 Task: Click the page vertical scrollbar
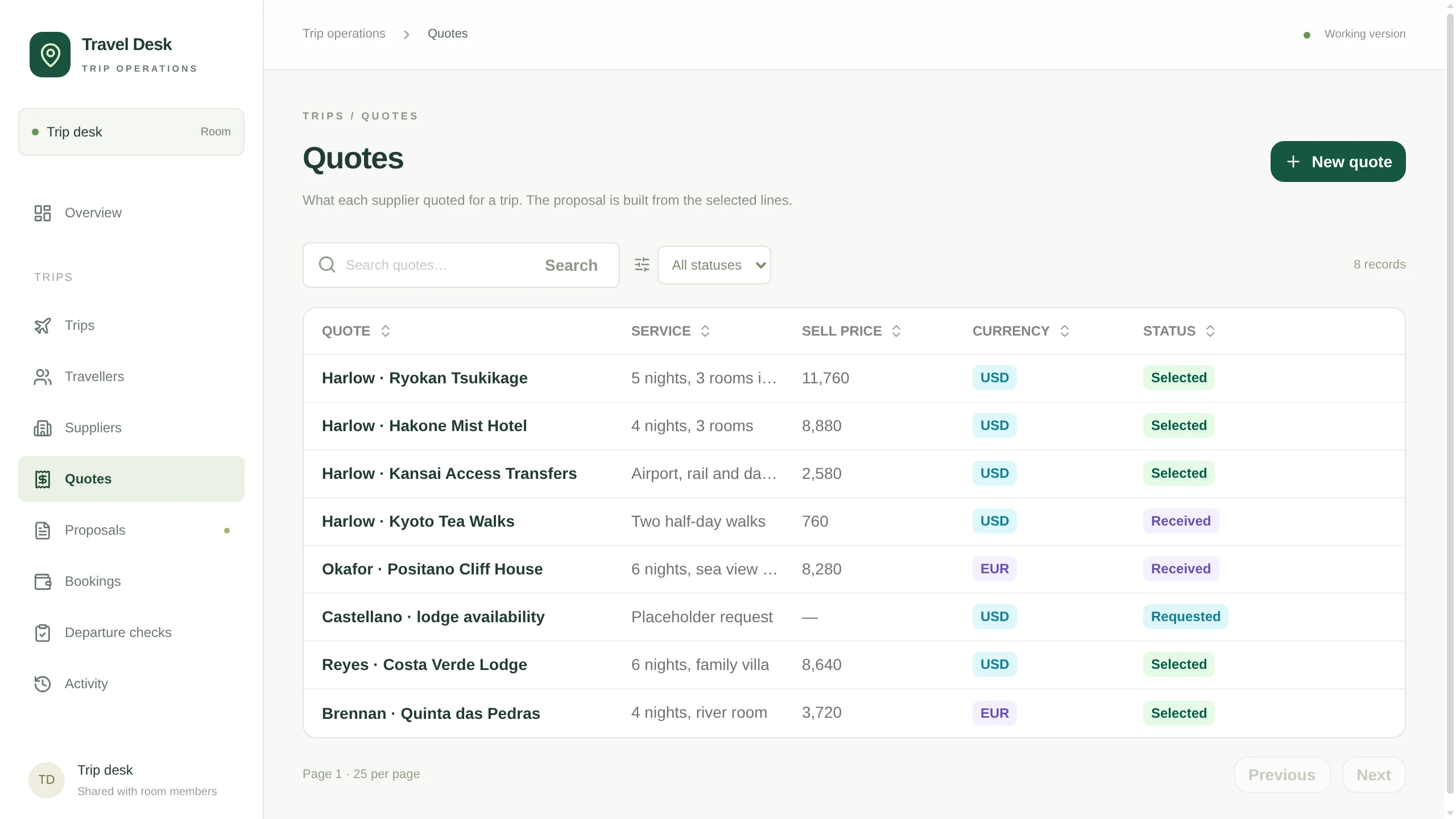point(1450,404)
